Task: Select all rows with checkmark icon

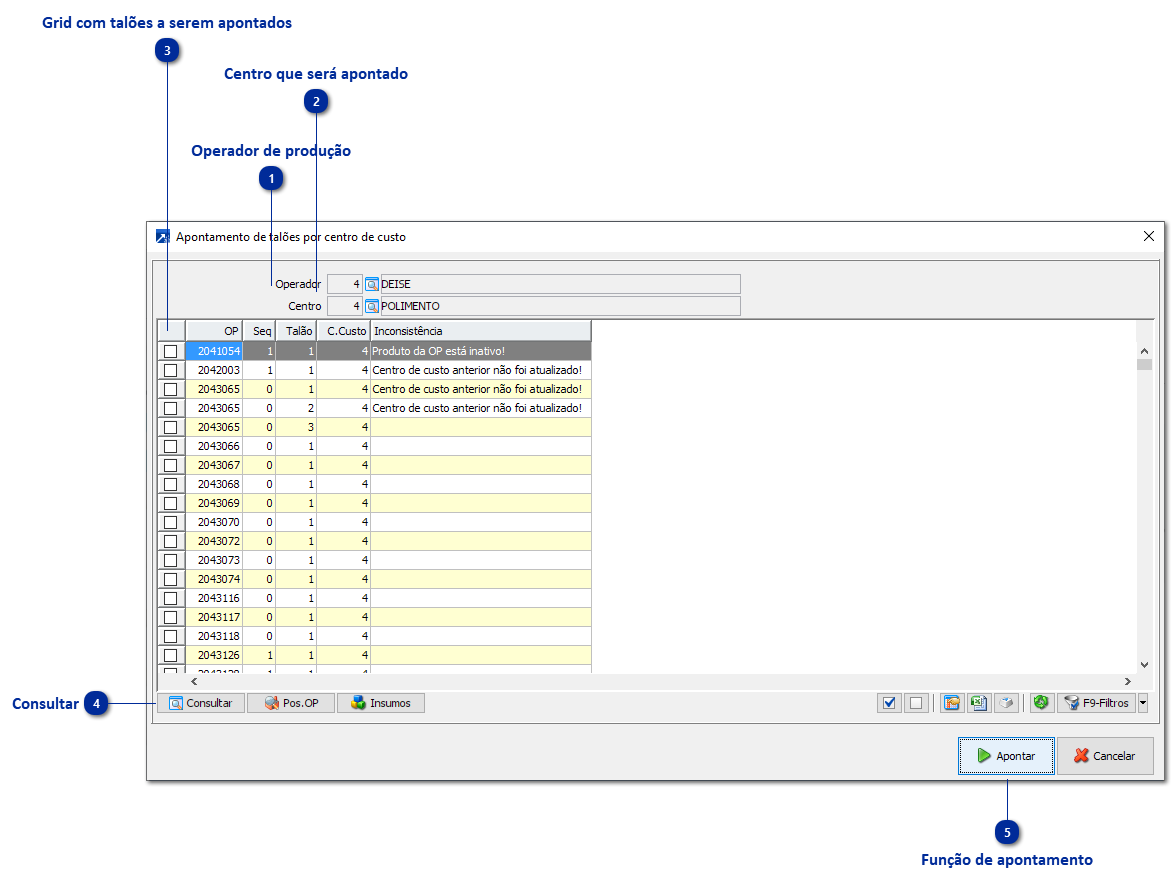Action: (x=889, y=703)
